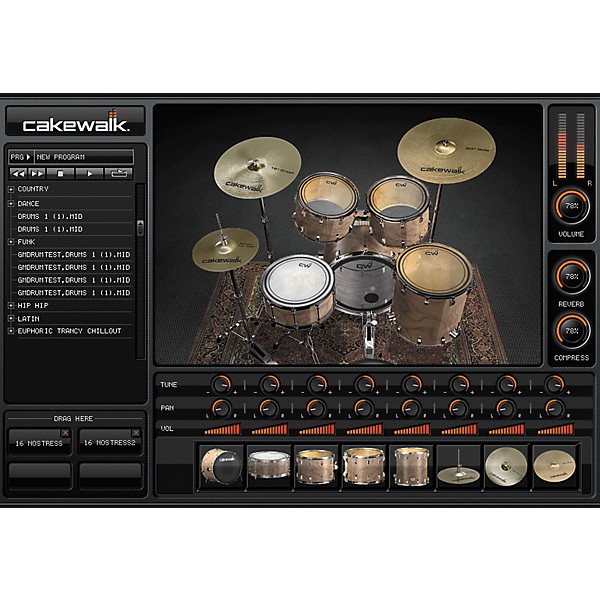Expand the Country pattern folder

pyautogui.click(x=11, y=189)
